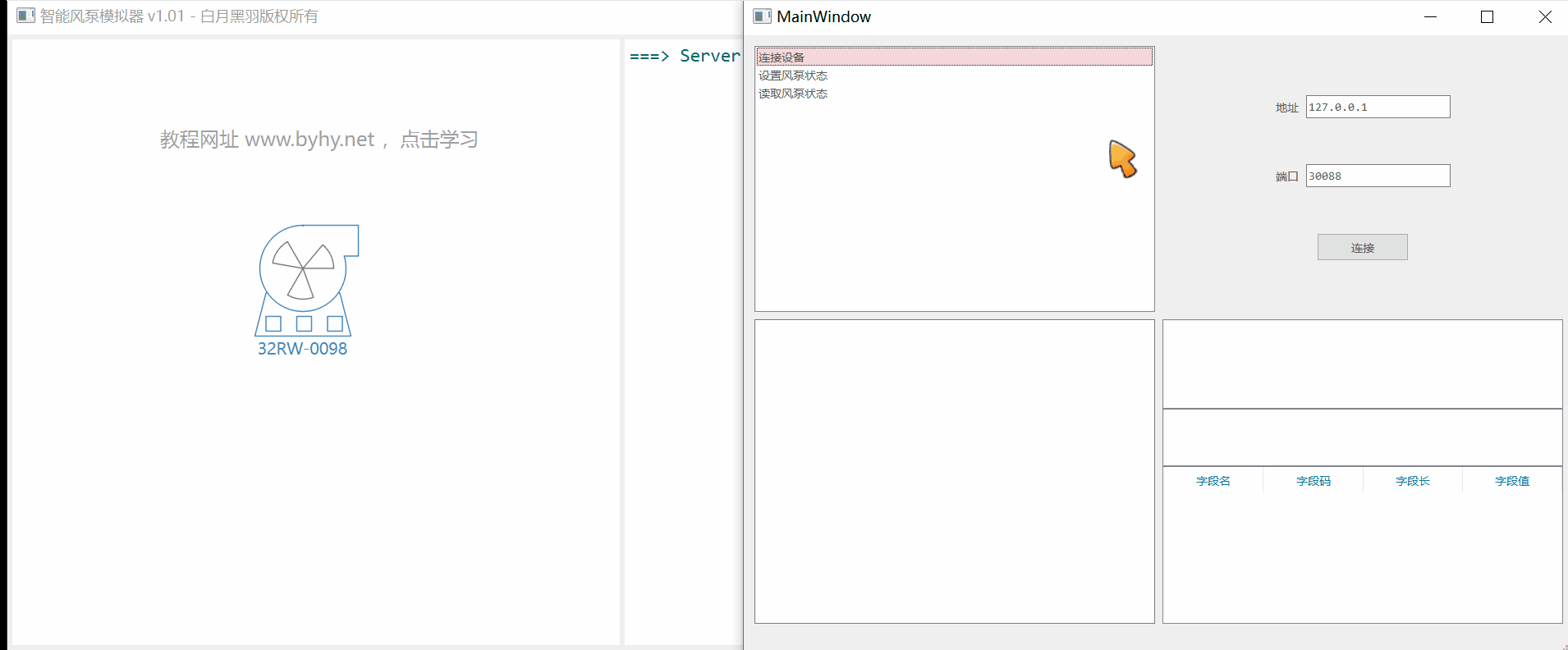Click the 智能风泵模拟器 window title icon
1568x650 pixels.
click(x=25, y=16)
